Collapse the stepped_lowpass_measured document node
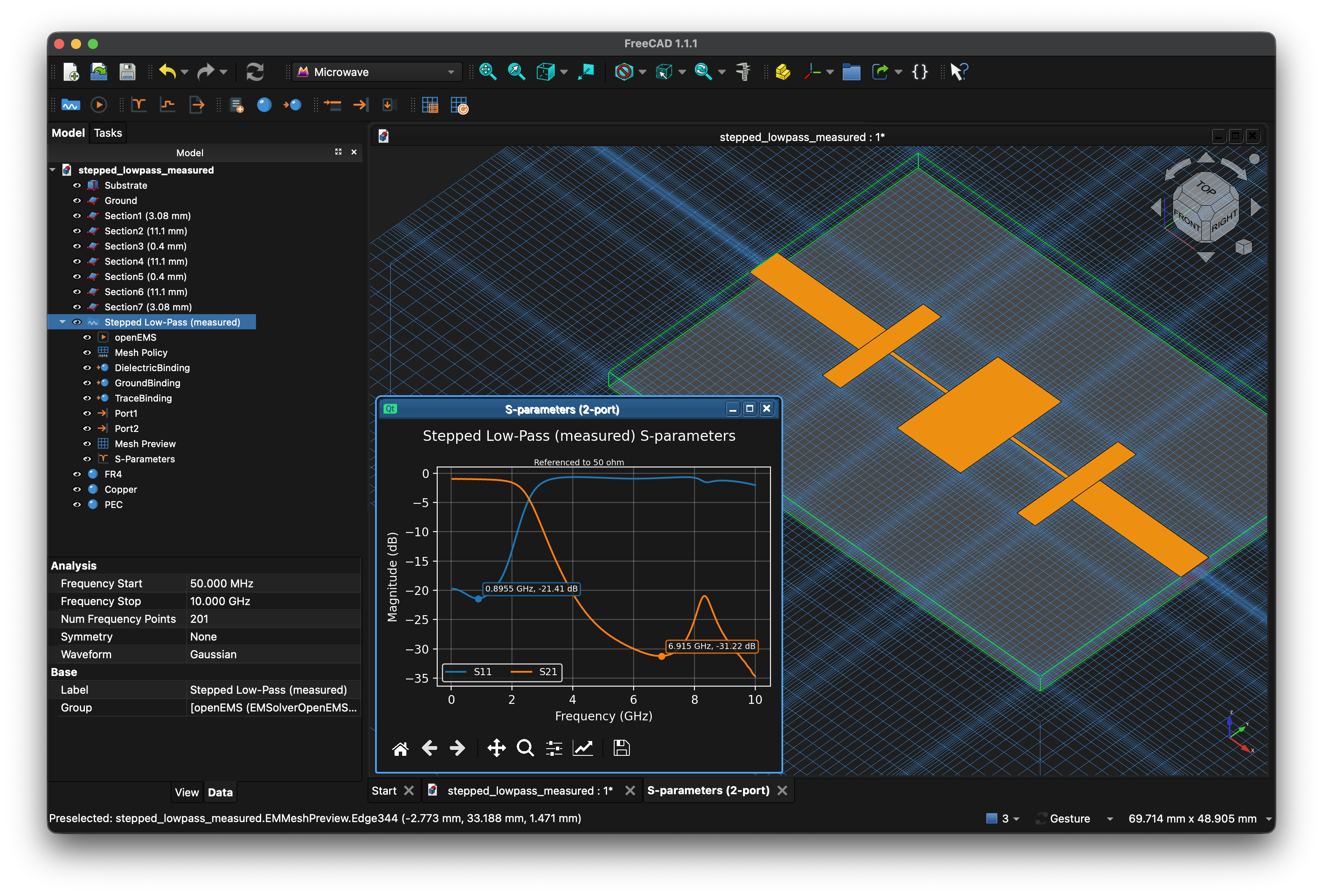 tap(53, 170)
